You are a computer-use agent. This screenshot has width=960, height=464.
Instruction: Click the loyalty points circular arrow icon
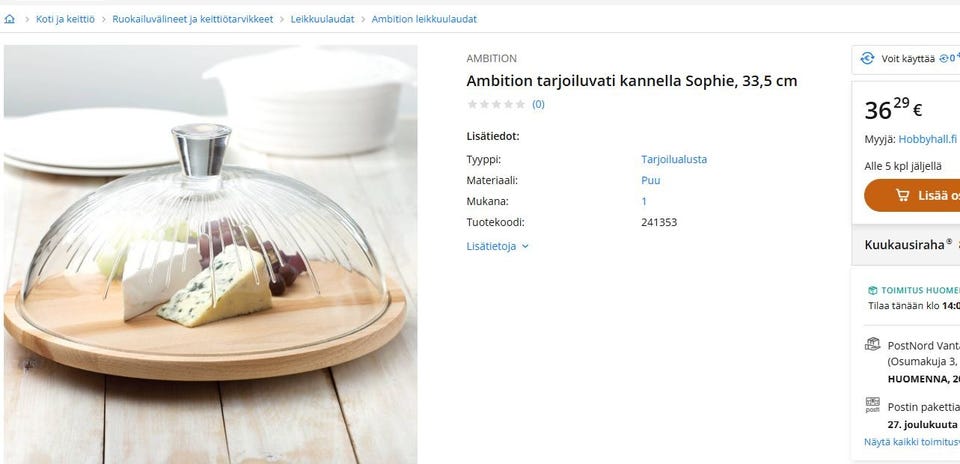[867, 58]
